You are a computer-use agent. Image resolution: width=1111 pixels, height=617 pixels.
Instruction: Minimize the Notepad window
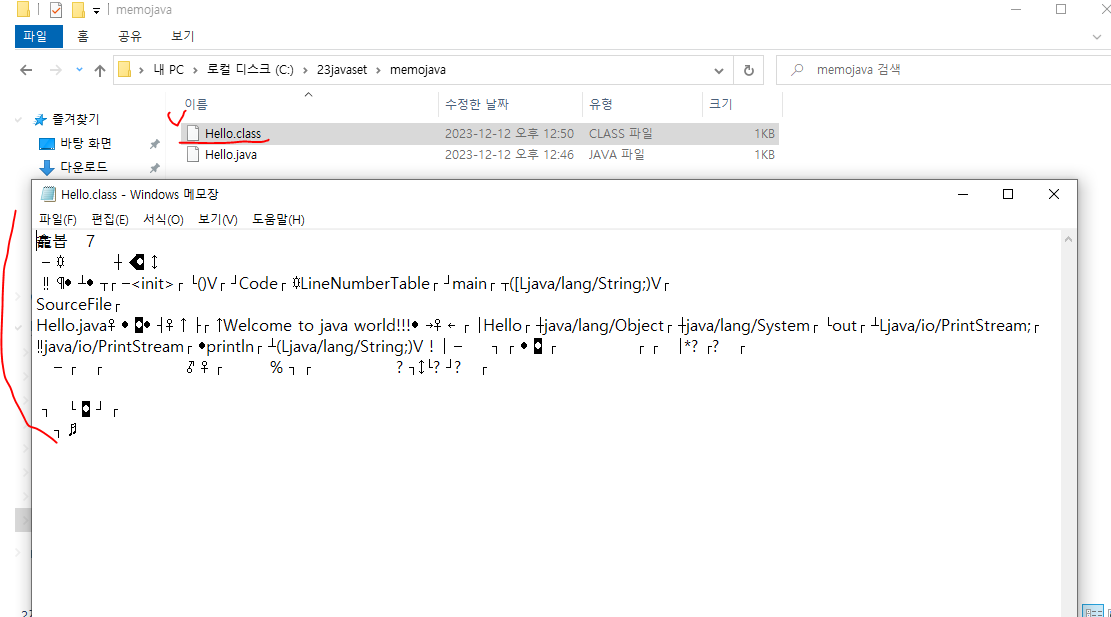pyautogui.click(x=963, y=194)
